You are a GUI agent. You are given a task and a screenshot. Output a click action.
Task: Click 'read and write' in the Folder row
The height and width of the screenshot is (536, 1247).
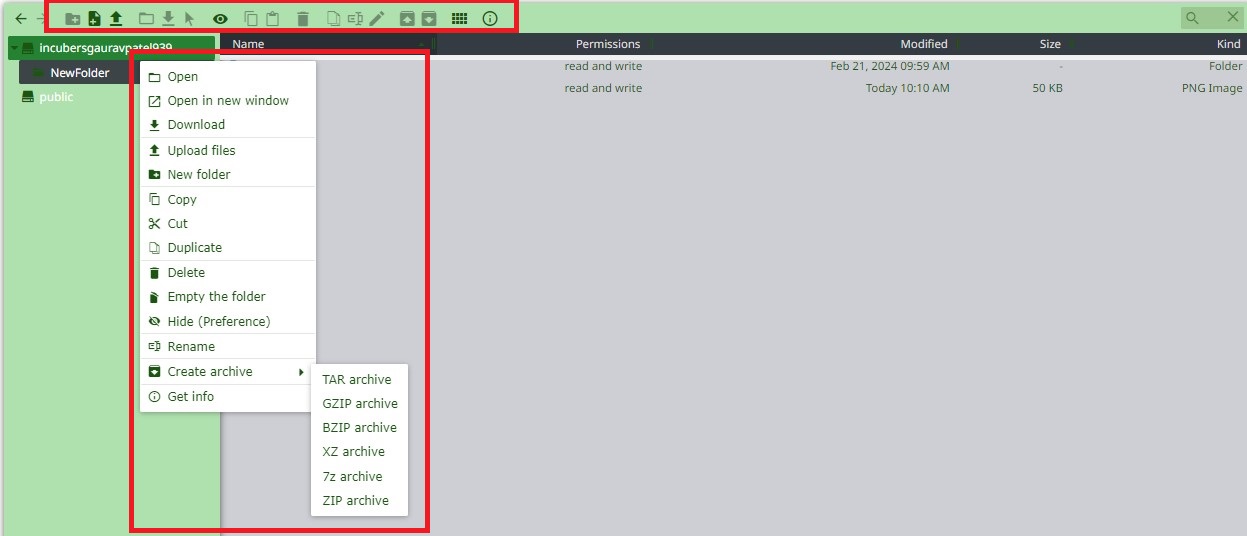click(x=603, y=66)
